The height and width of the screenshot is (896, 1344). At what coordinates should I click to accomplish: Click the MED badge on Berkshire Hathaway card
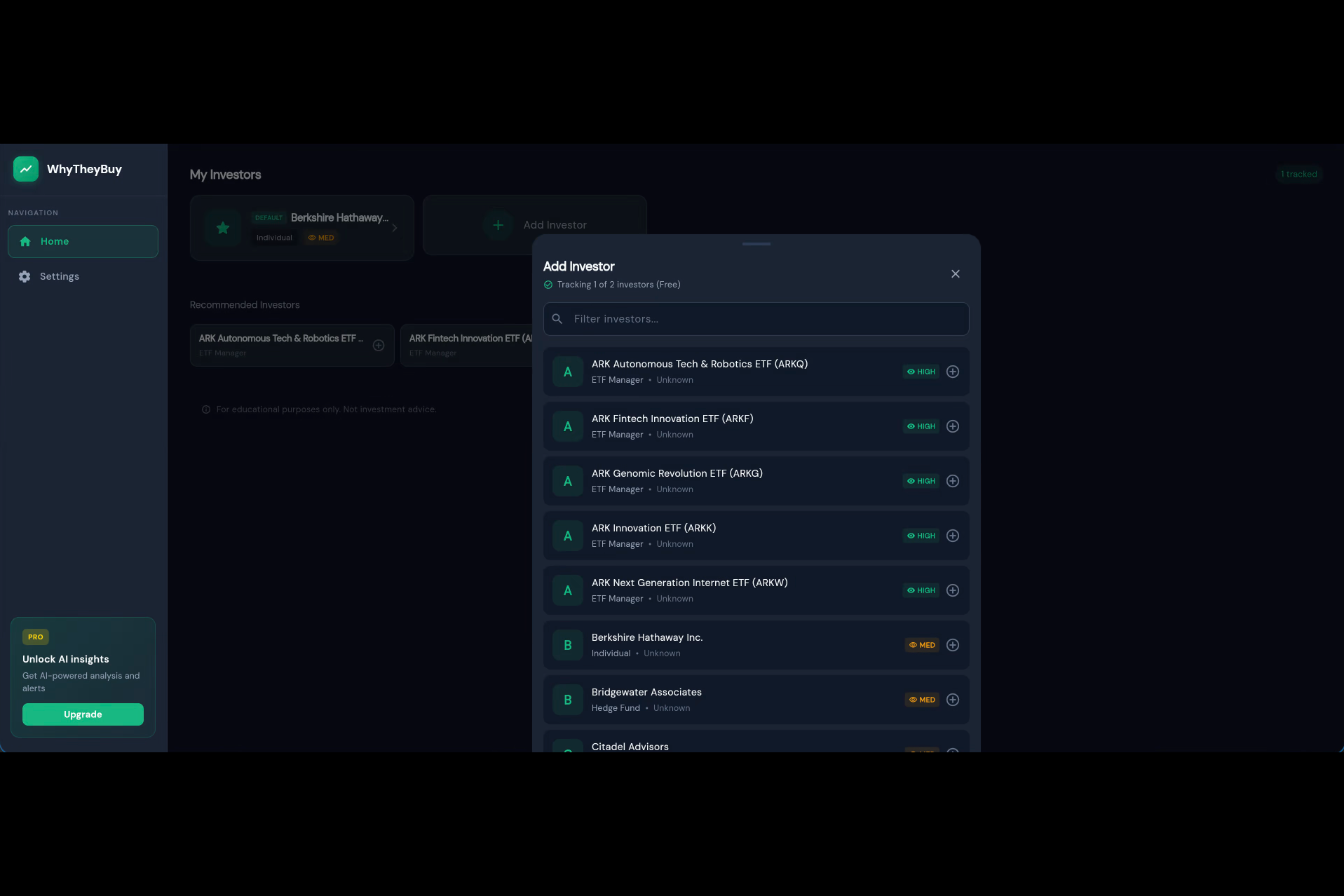tap(321, 238)
